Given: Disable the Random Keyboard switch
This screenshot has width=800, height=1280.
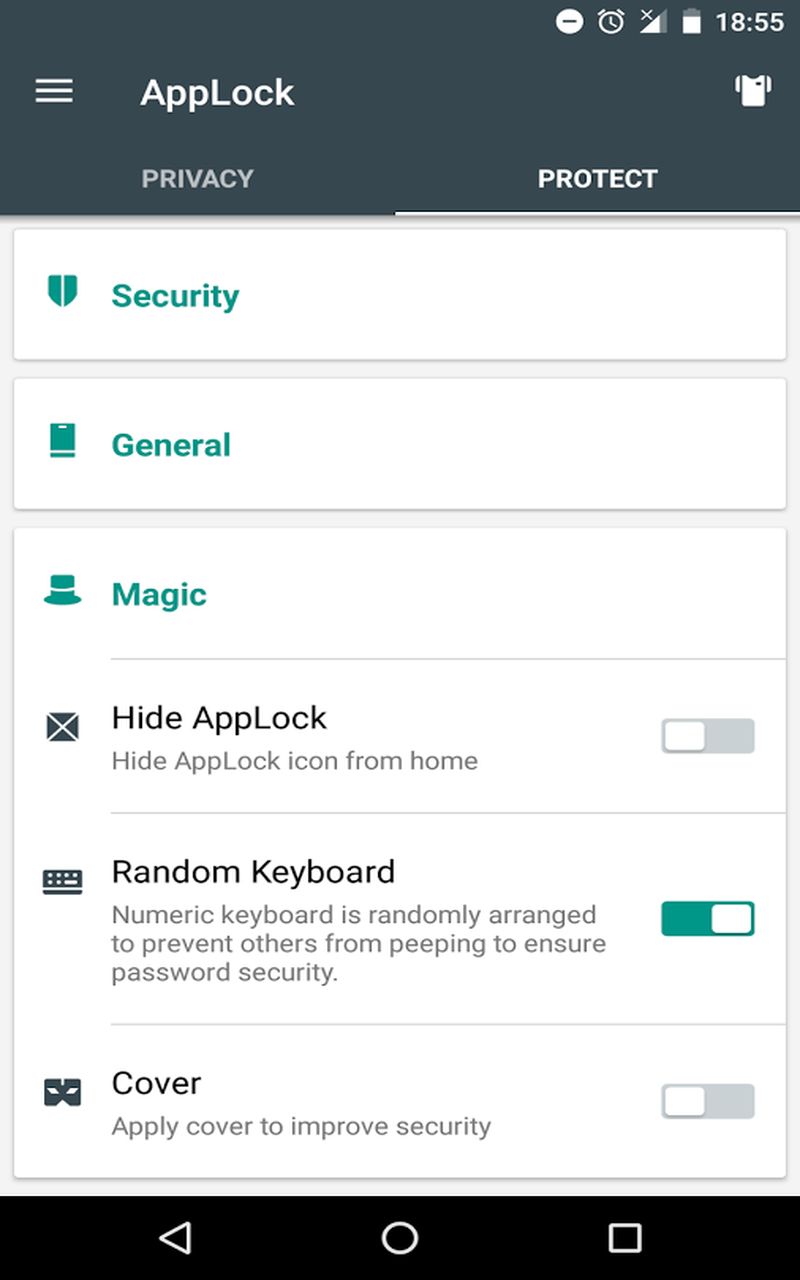Looking at the screenshot, I should click(707, 918).
